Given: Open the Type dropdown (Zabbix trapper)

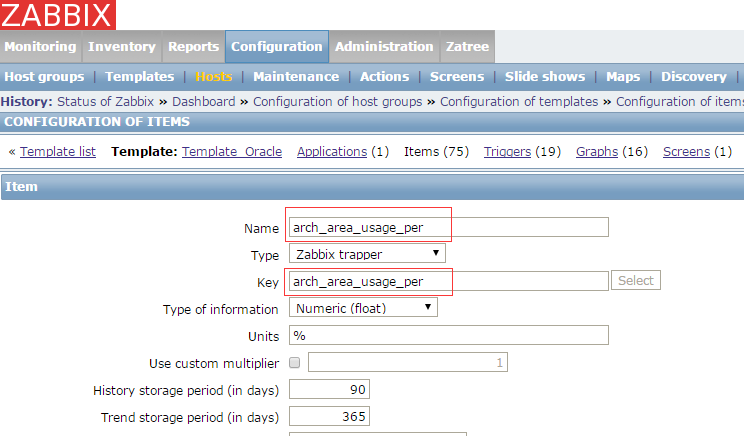Looking at the screenshot, I should (x=367, y=254).
